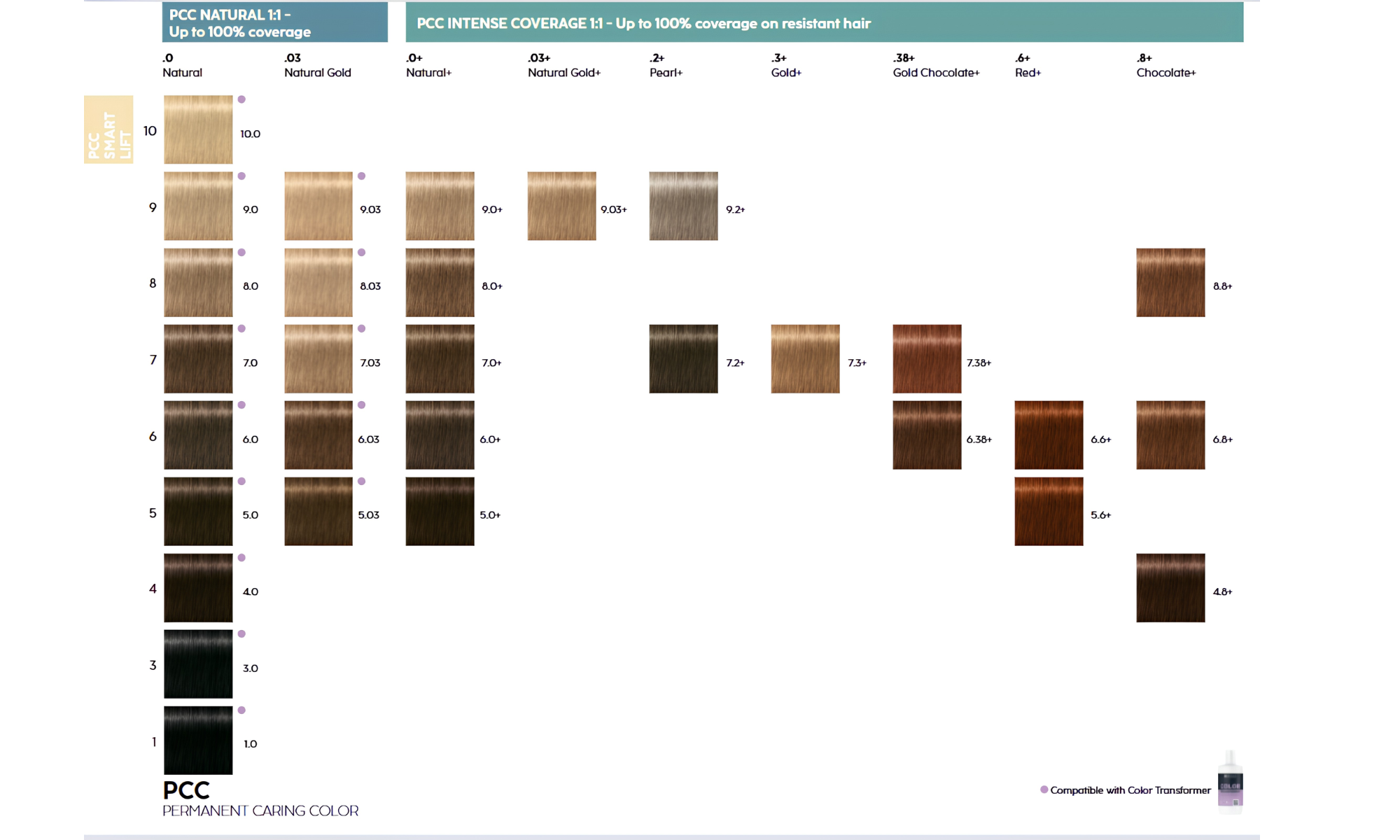Image resolution: width=1400 pixels, height=840 pixels.
Task: Click the 9.03+ Natural Gold+ swatch
Action: [x=561, y=206]
